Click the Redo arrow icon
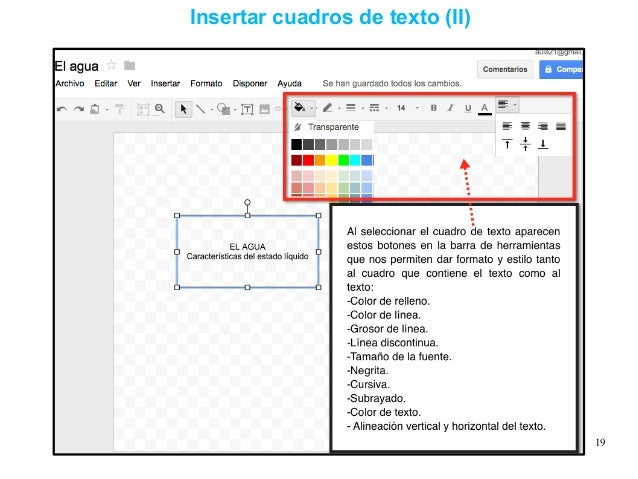Viewport: 638px width, 479px height. click(79, 109)
